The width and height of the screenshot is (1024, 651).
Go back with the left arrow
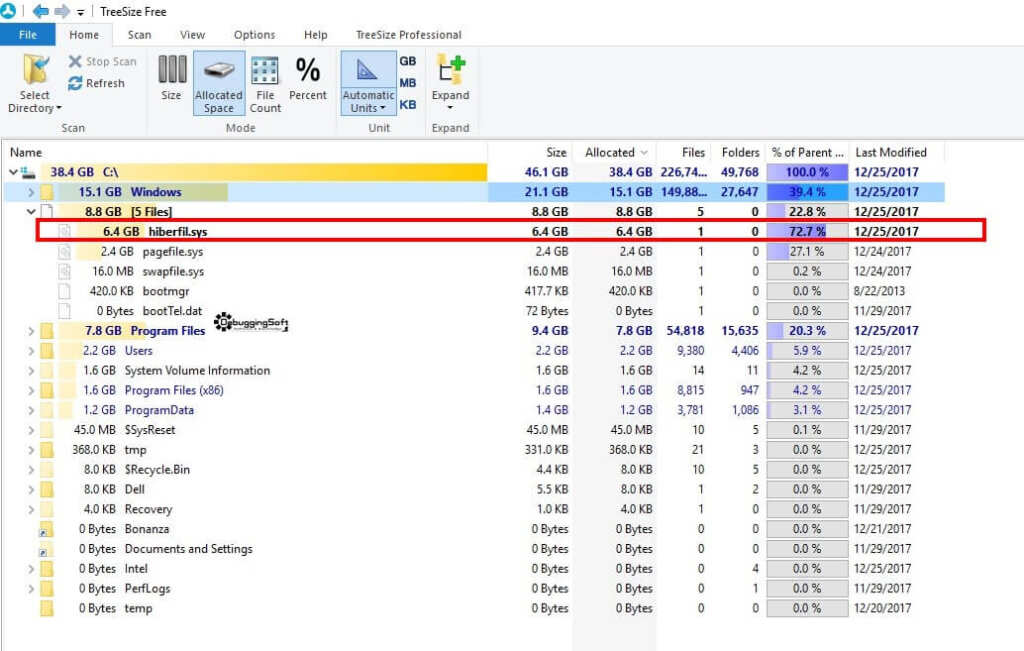pos(40,11)
